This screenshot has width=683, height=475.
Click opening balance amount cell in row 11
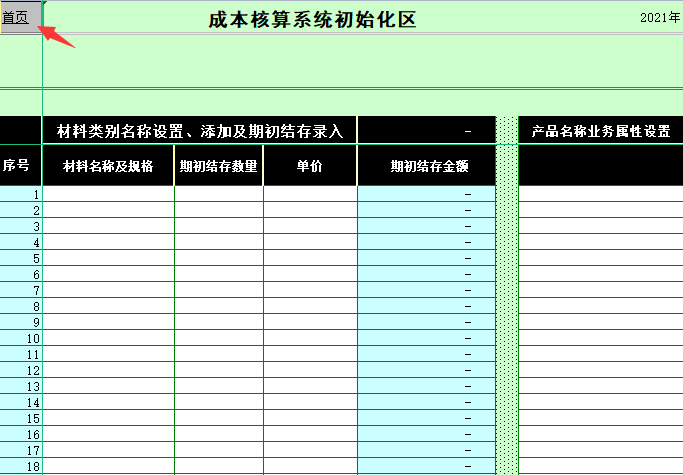pyautogui.click(x=426, y=354)
